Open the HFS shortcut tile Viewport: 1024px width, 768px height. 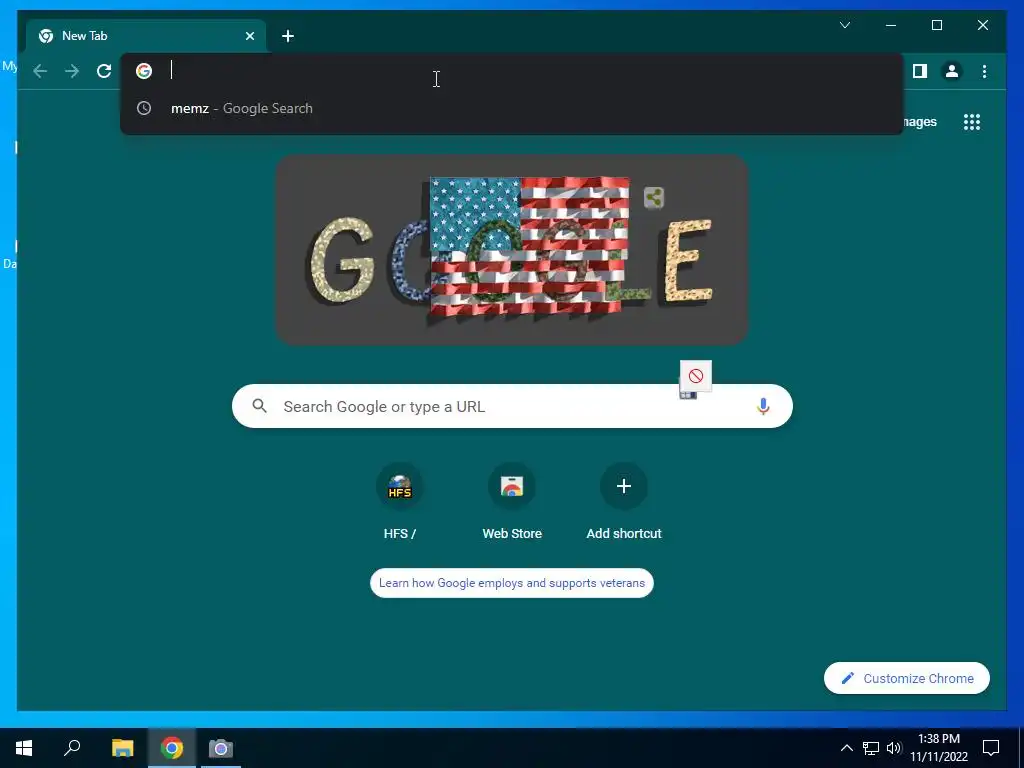[x=400, y=502]
